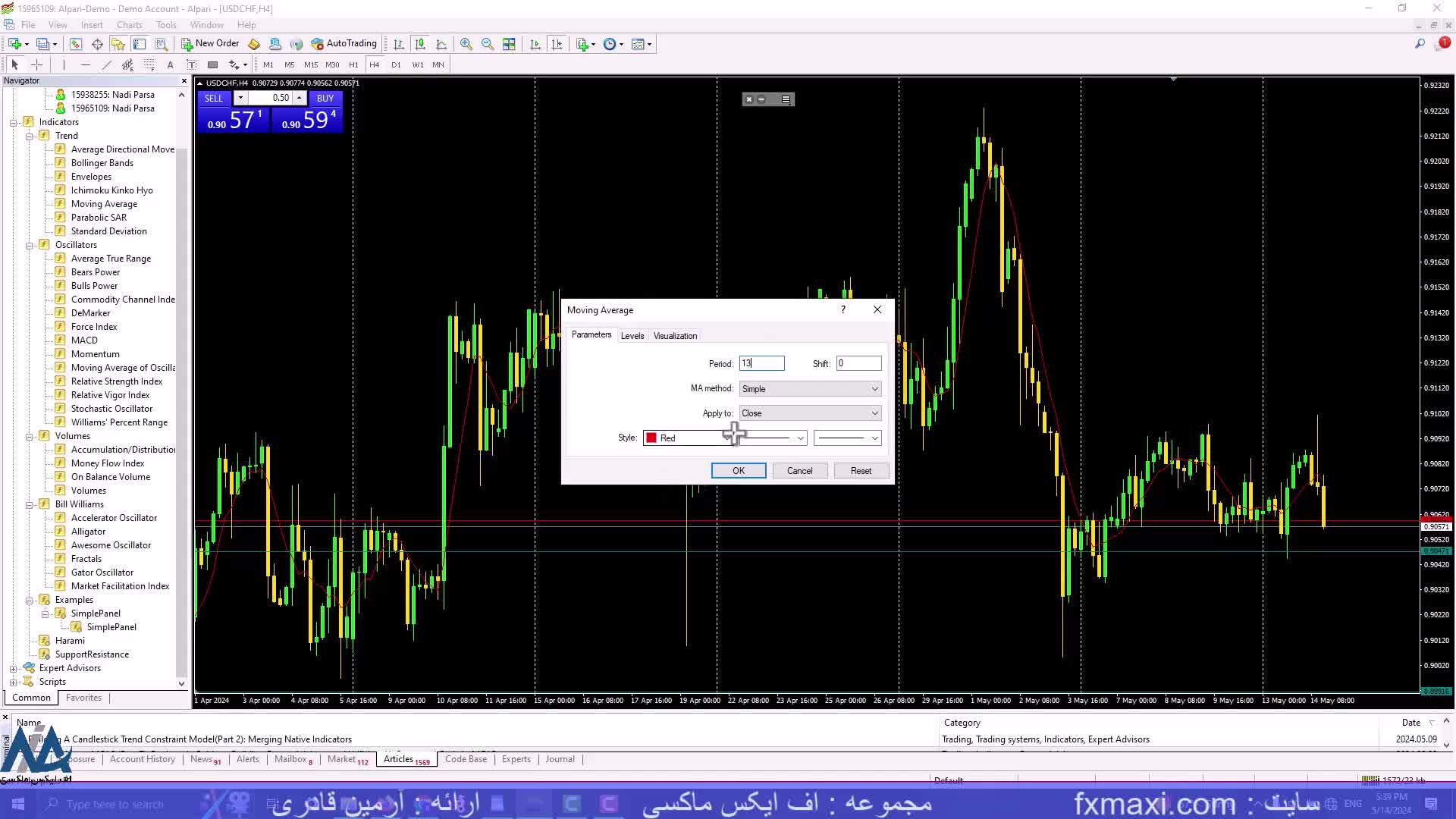Toggle the AutoTrading button

click(x=344, y=44)
